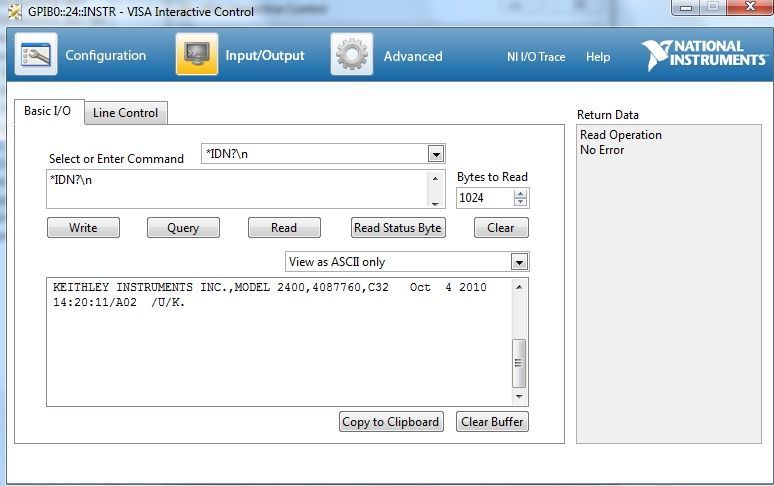The height and width of the screenshot is (486, 774).
Task: Click in the command entry text area
Action: point(237,189)
